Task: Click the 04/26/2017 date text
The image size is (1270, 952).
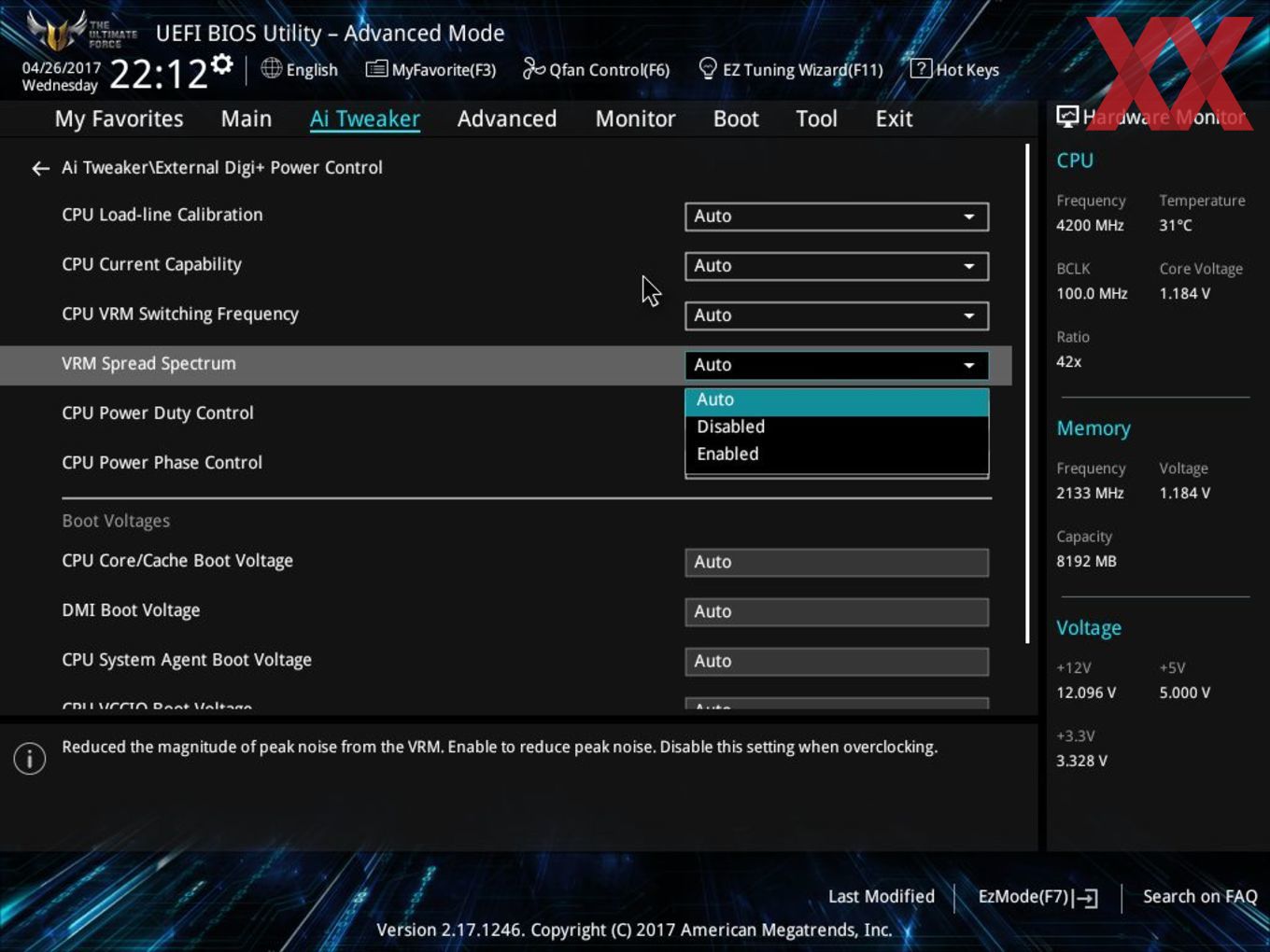Action: point(62,68)
